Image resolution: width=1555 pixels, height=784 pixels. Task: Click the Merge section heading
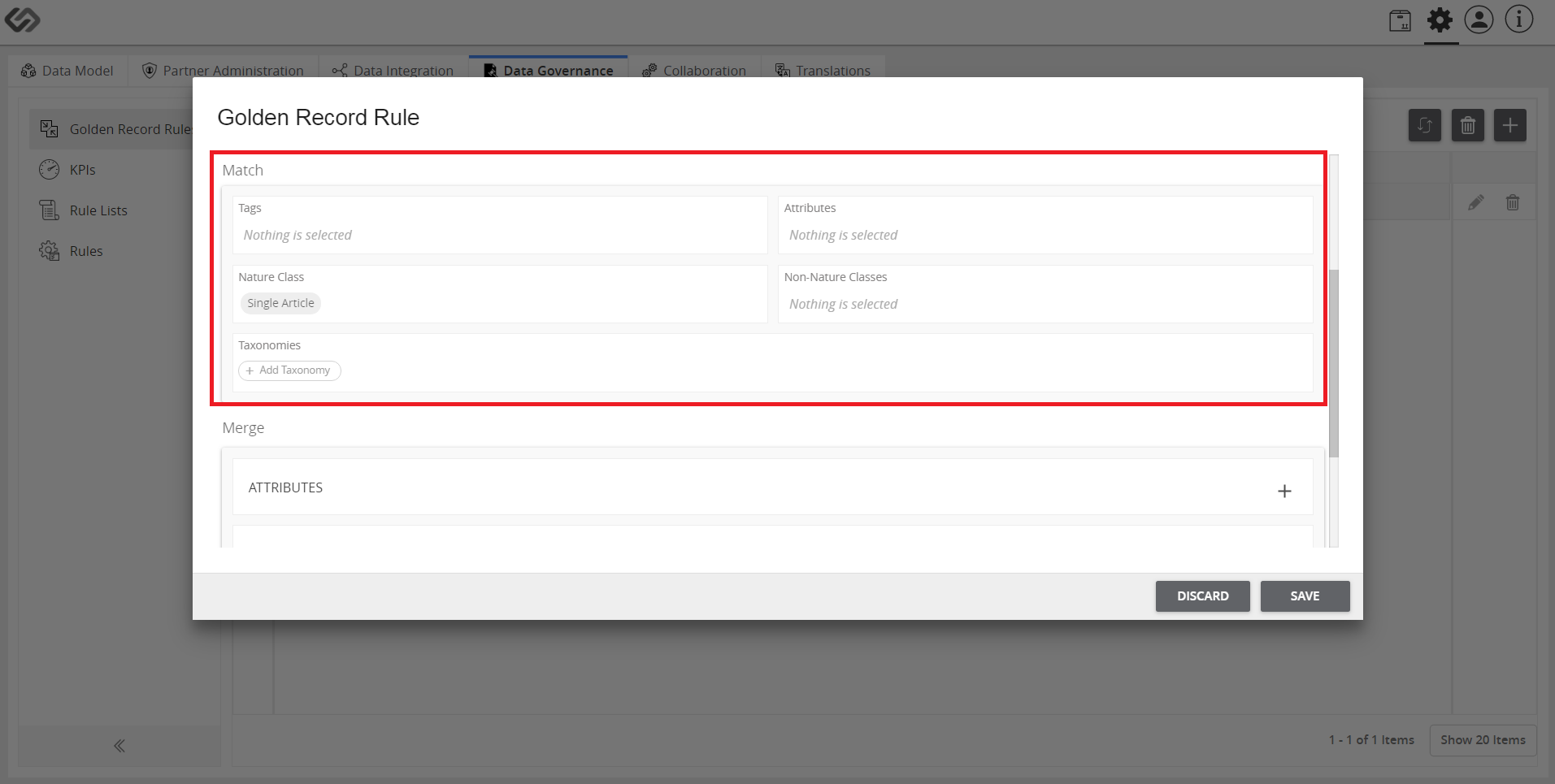tap(243, 428)
